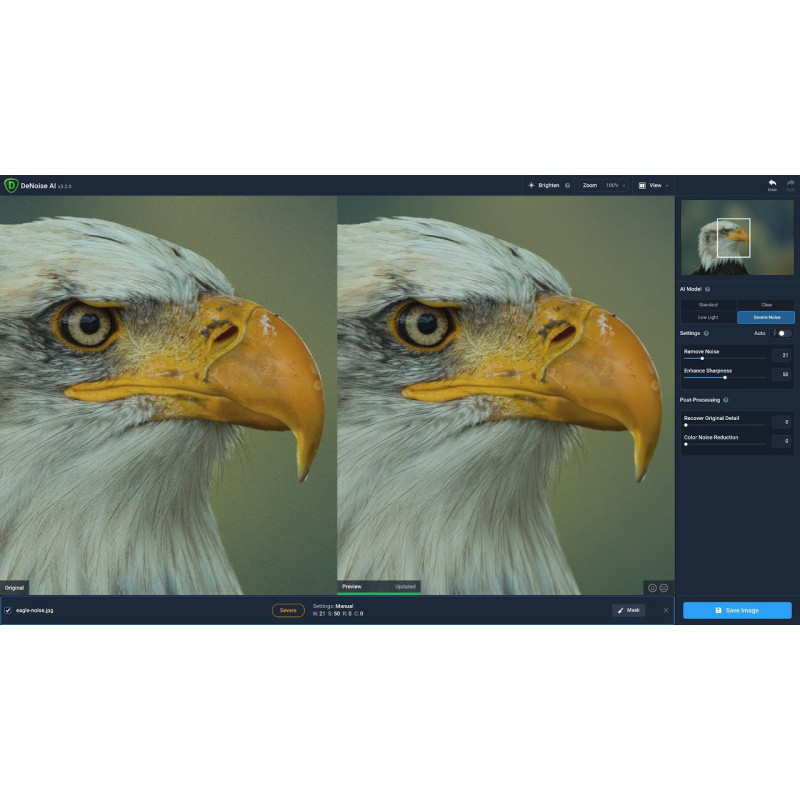Click the Redo arrow icon
Screen dimensions: 800x800
(790, 184)
